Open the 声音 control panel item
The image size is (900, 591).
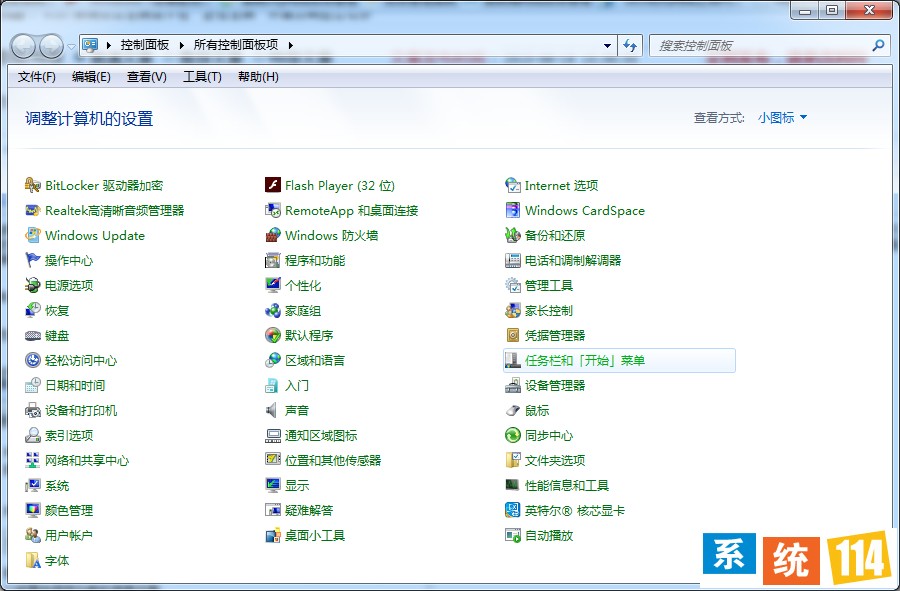coord(297,410)
